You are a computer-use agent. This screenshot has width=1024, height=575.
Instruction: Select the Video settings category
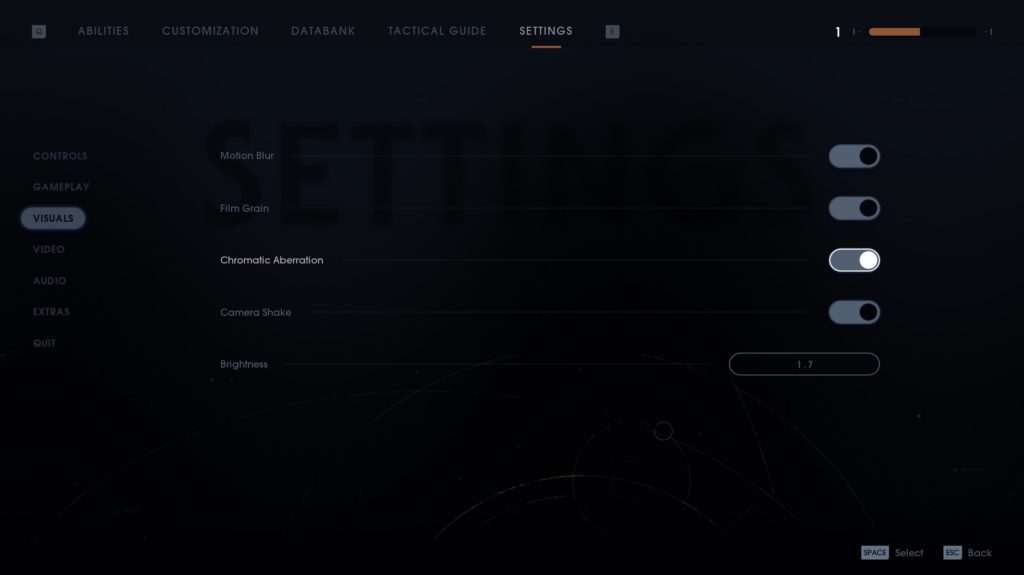click(49, 250)
